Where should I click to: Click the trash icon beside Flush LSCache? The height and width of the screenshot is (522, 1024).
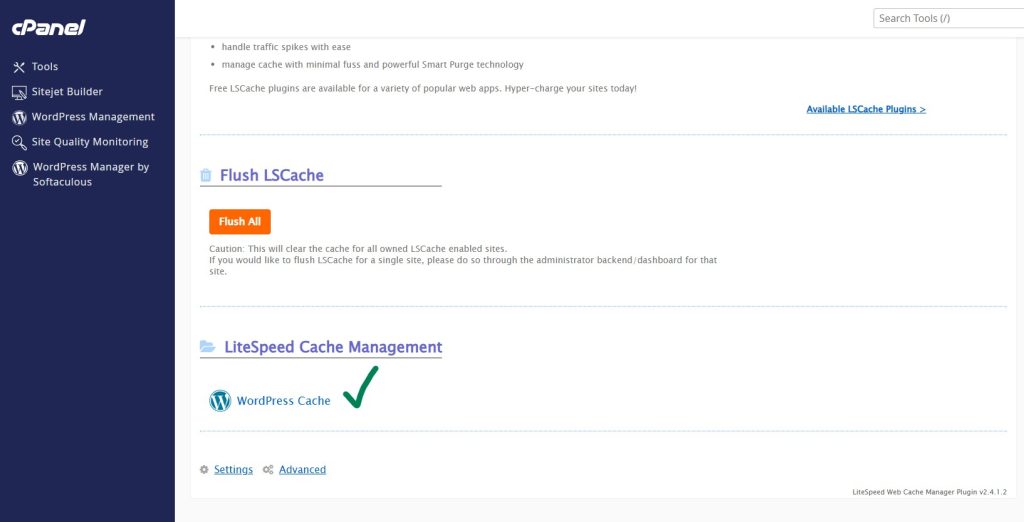pos(206,175)
